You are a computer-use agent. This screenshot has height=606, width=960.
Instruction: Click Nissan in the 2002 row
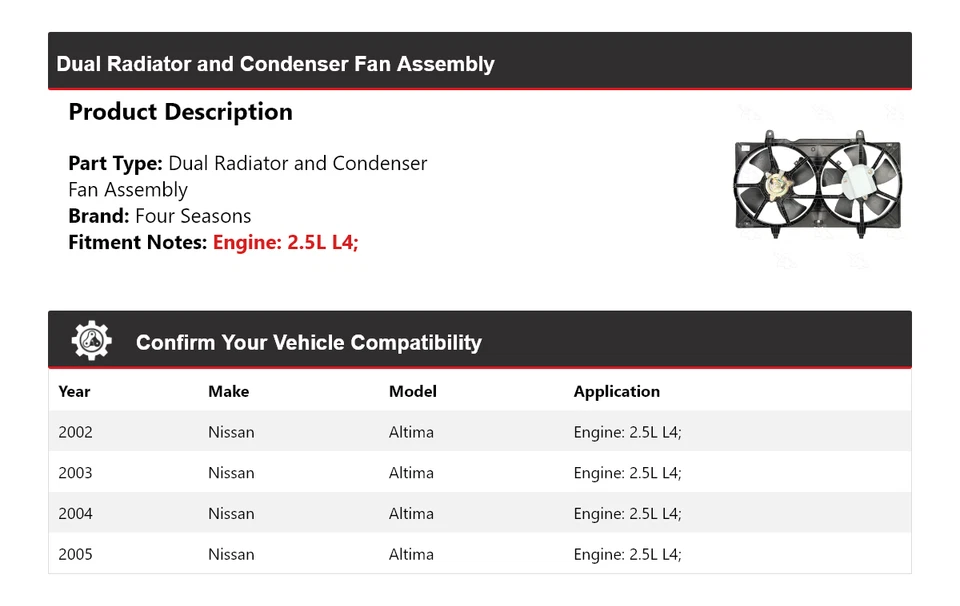(231, 433)
